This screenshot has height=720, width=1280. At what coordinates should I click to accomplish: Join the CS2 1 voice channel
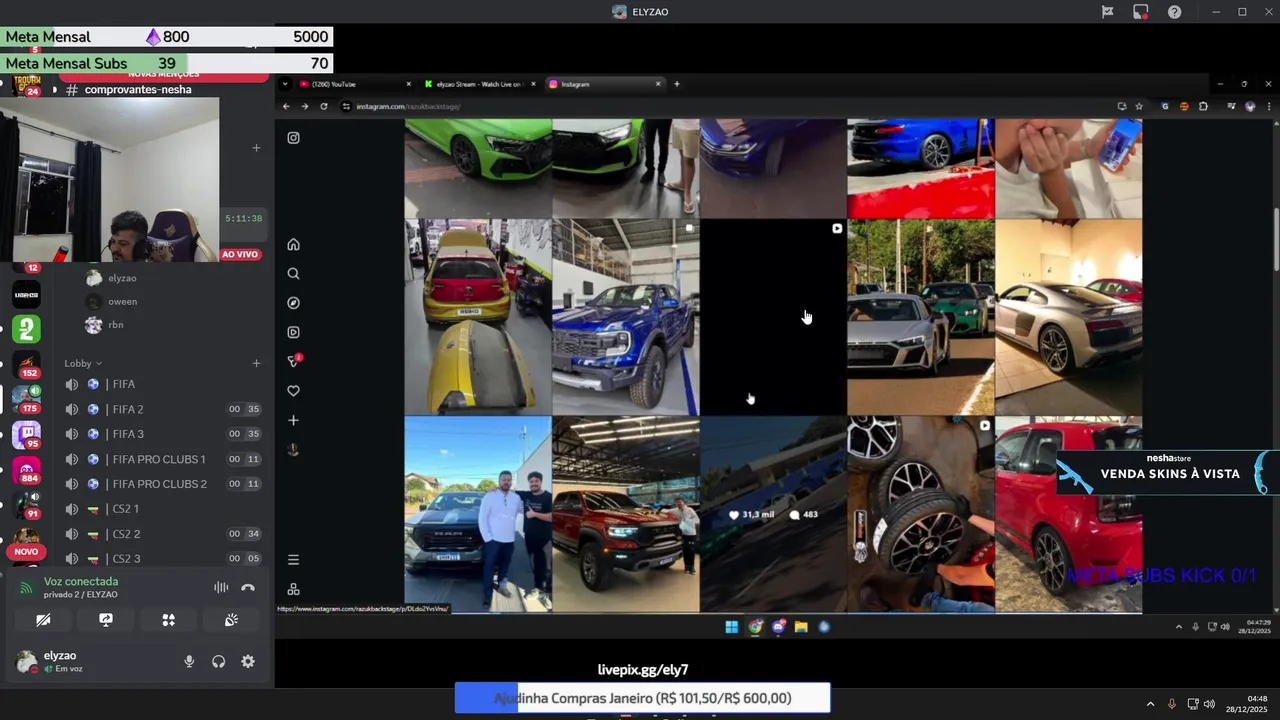pos(163,509)
